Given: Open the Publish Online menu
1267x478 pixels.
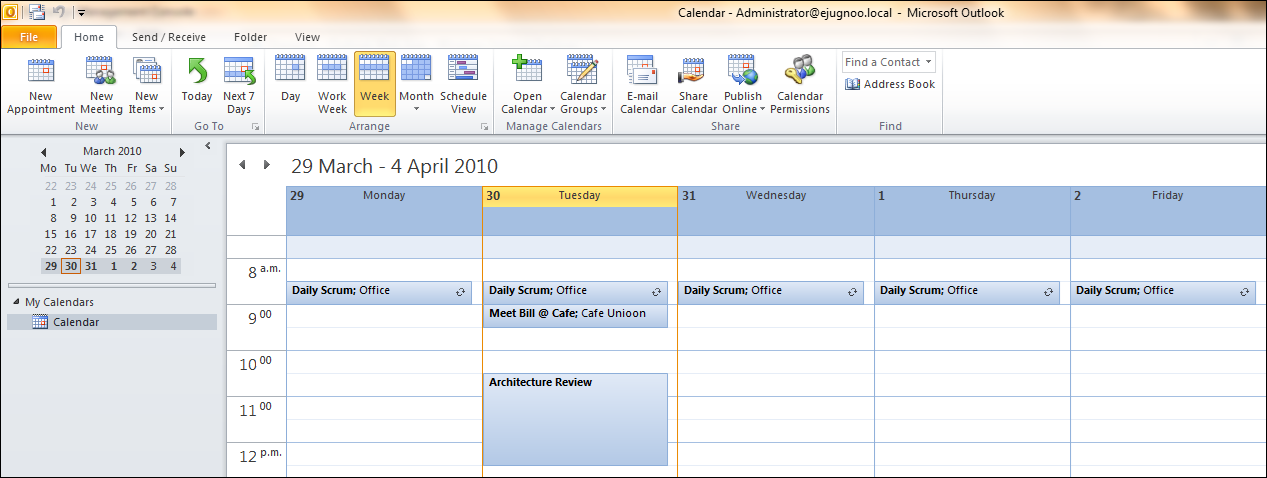Looking at the screenshot, I should click(x=743, y=85).
